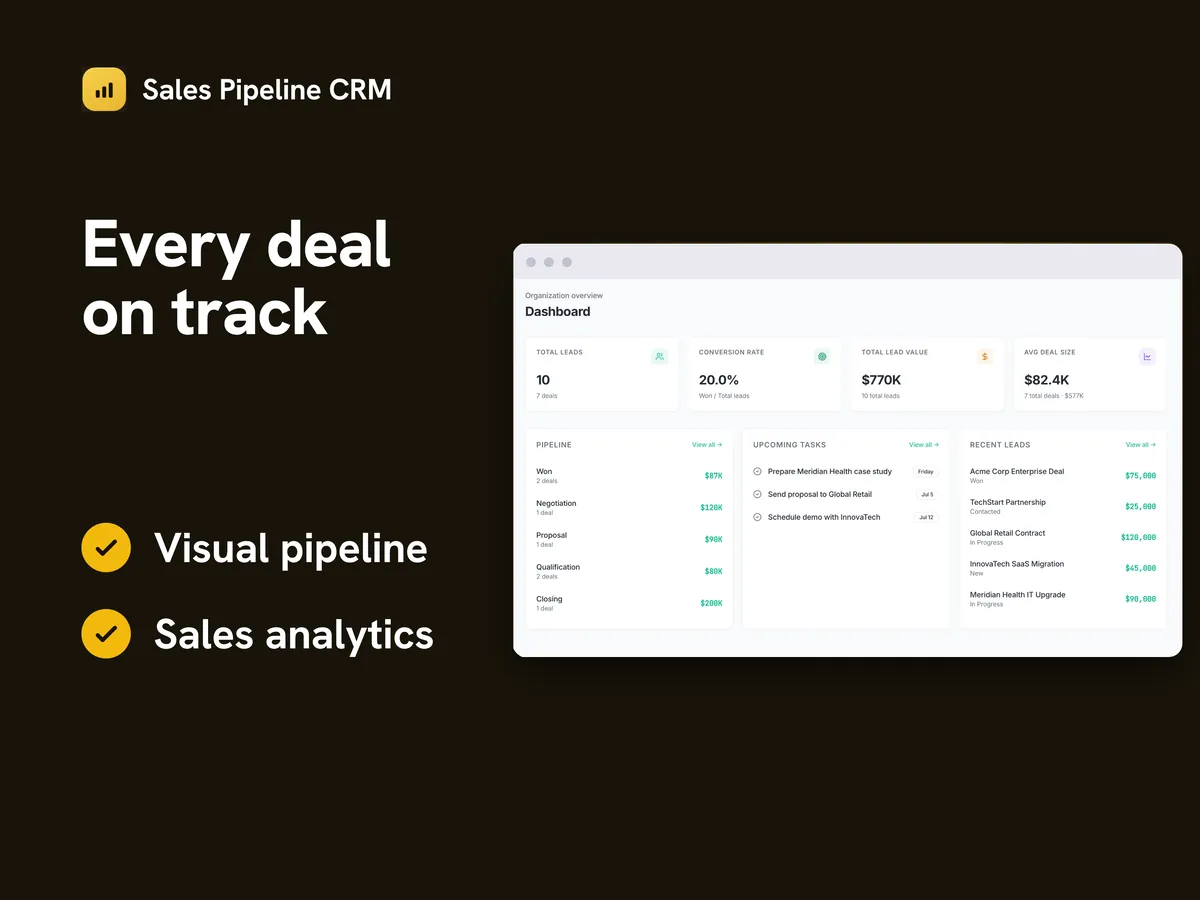
Task: Open View all in Pipeline card
Action: pyautogui.click(x=707, y=445)
